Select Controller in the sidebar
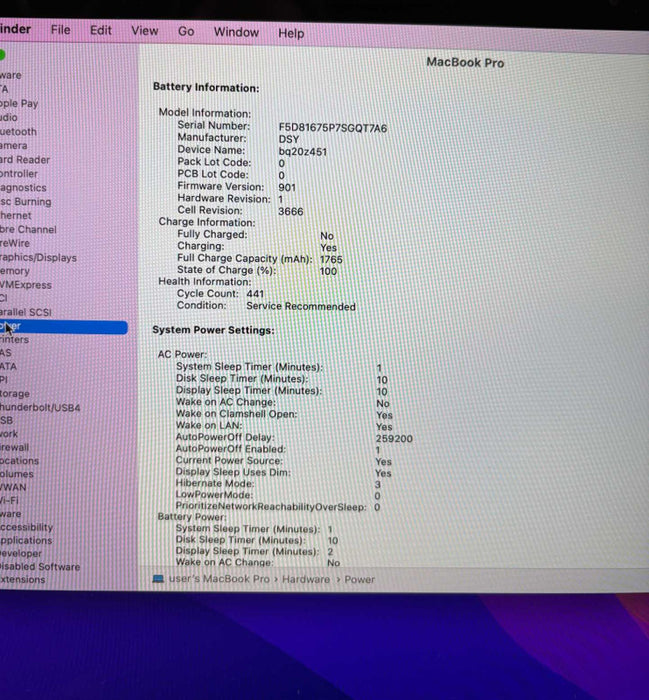 tap(19, 174)
